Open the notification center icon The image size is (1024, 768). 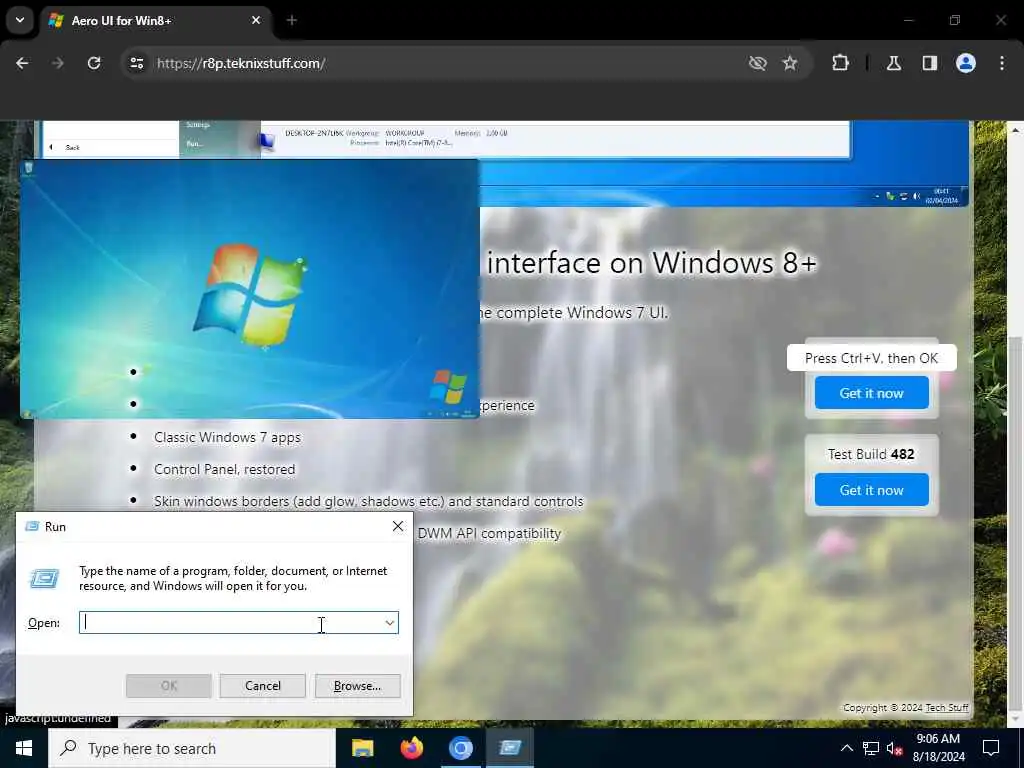pos(991,748)
